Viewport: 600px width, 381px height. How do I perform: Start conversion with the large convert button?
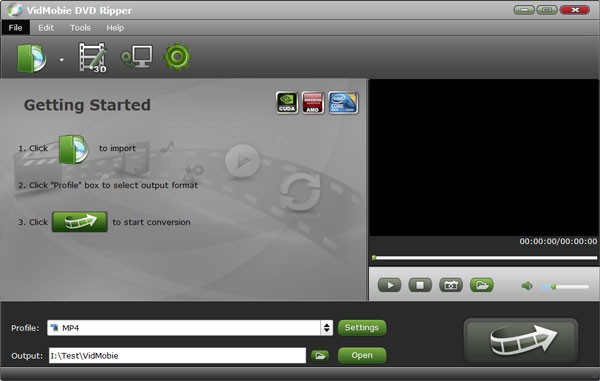(x=521, y=340)
